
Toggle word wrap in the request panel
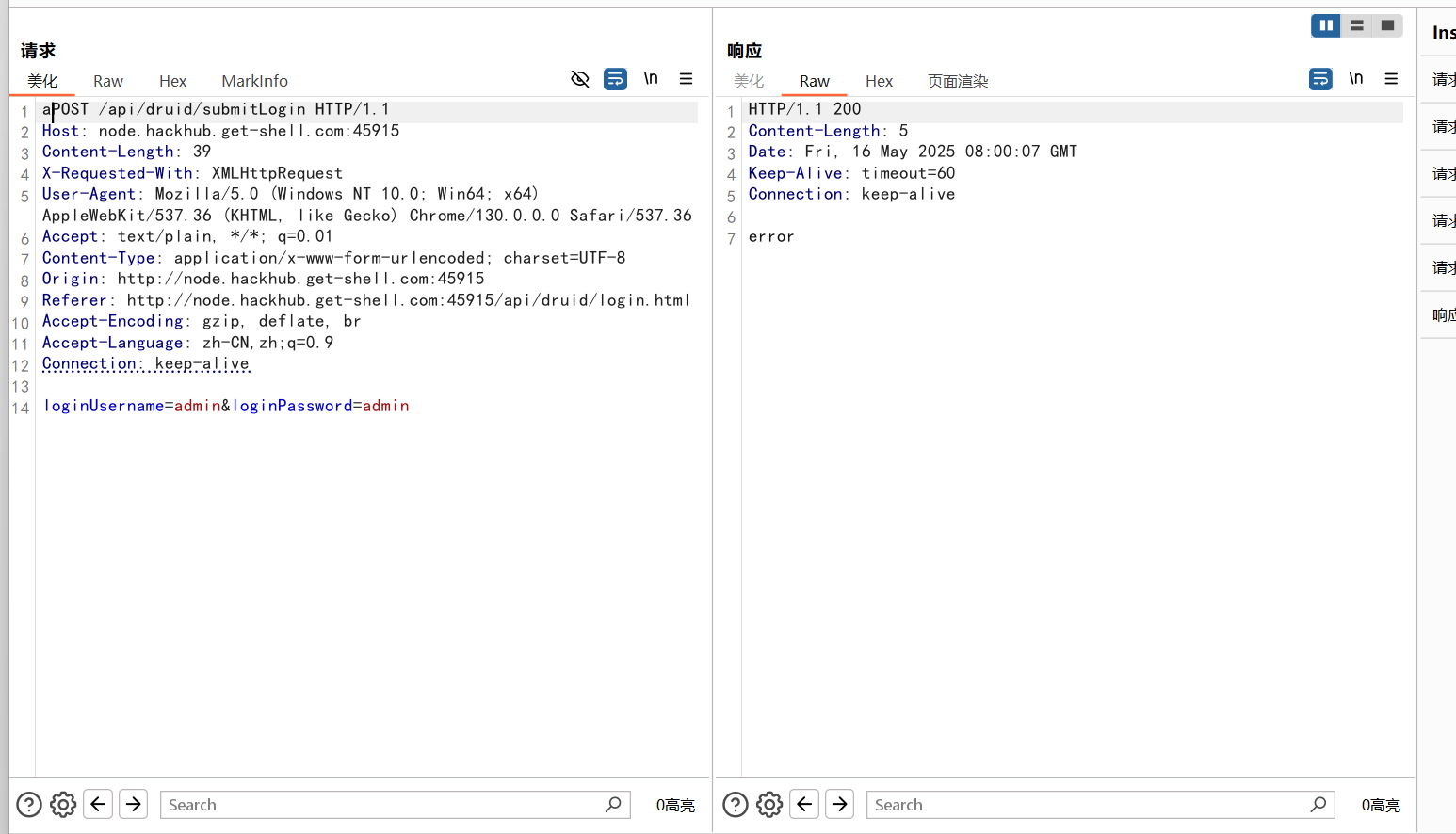point(615,79)
